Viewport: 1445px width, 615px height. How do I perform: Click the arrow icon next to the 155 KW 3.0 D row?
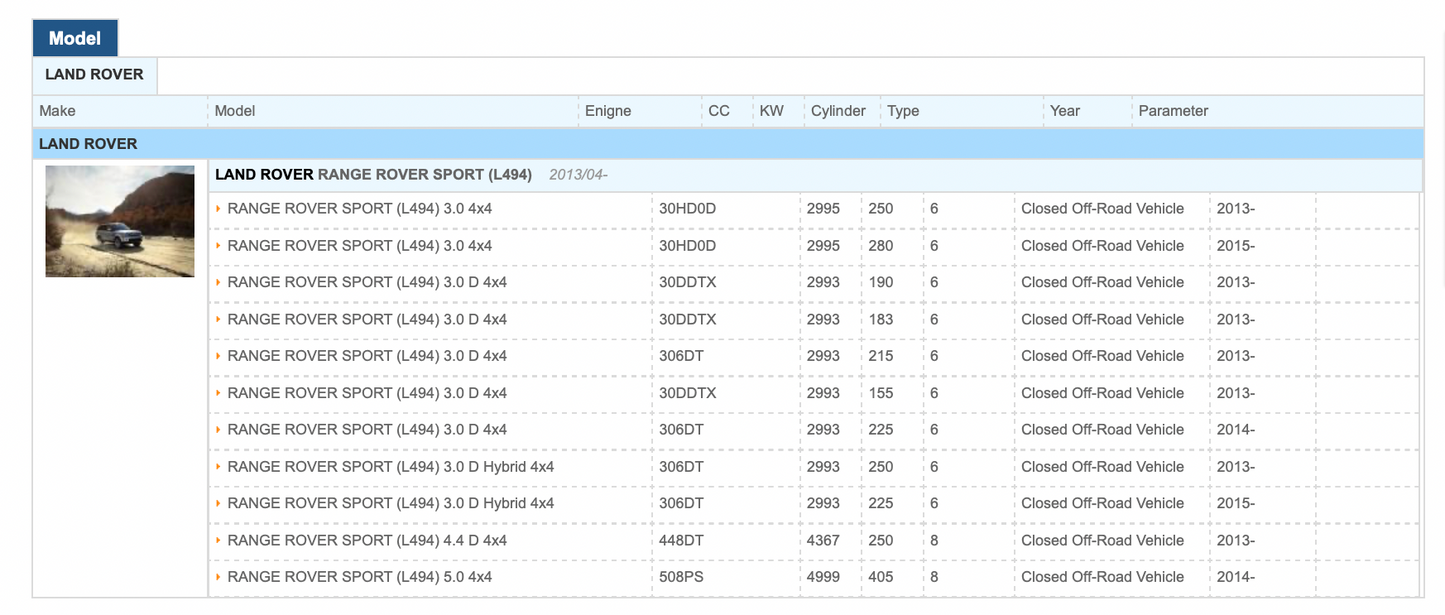click(218, 393)
